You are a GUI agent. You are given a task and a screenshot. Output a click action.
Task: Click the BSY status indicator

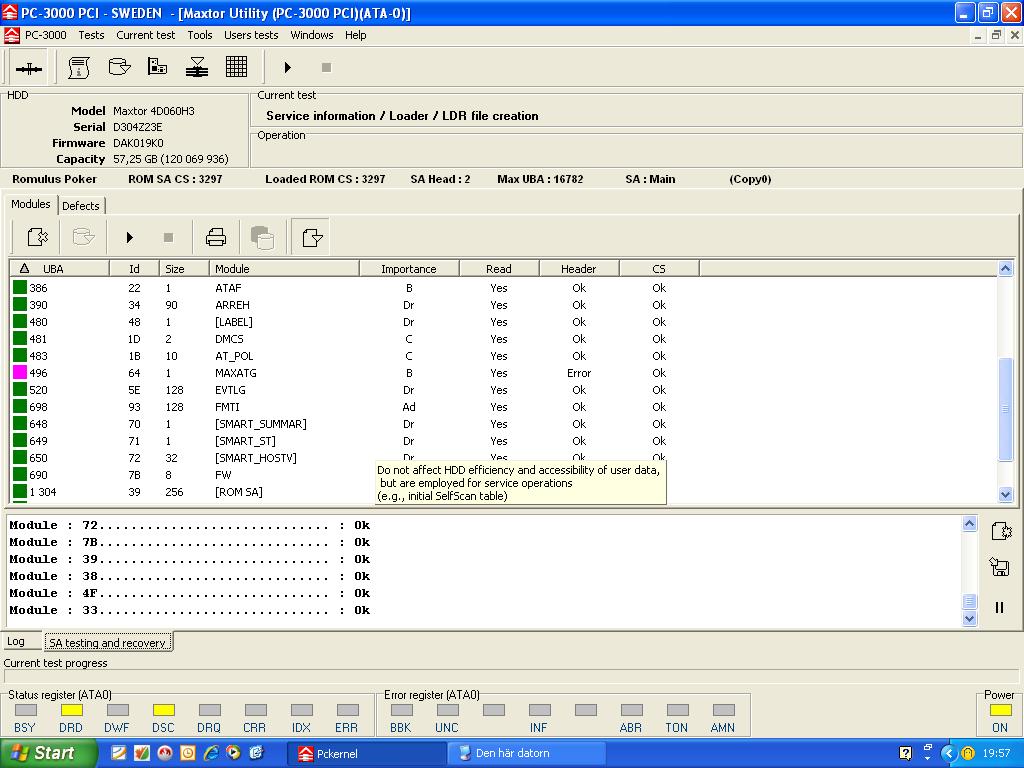25,710
